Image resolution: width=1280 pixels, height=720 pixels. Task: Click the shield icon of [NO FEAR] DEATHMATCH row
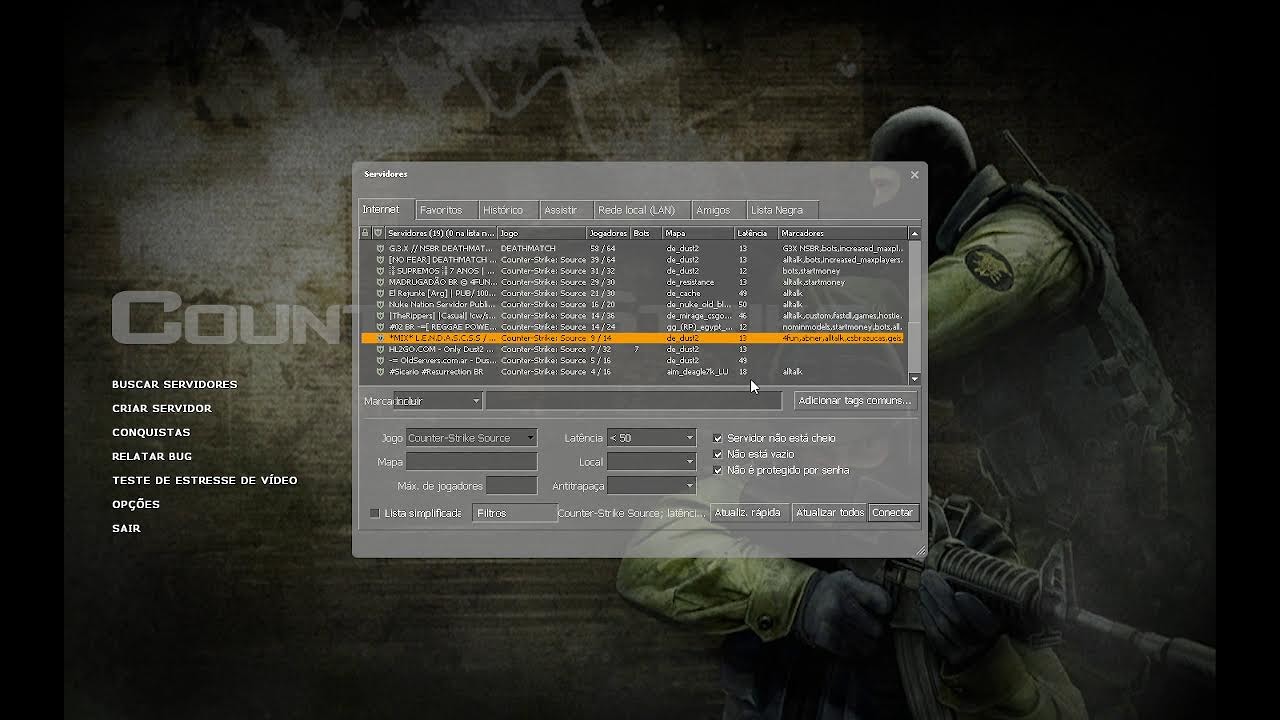[380, 259]
